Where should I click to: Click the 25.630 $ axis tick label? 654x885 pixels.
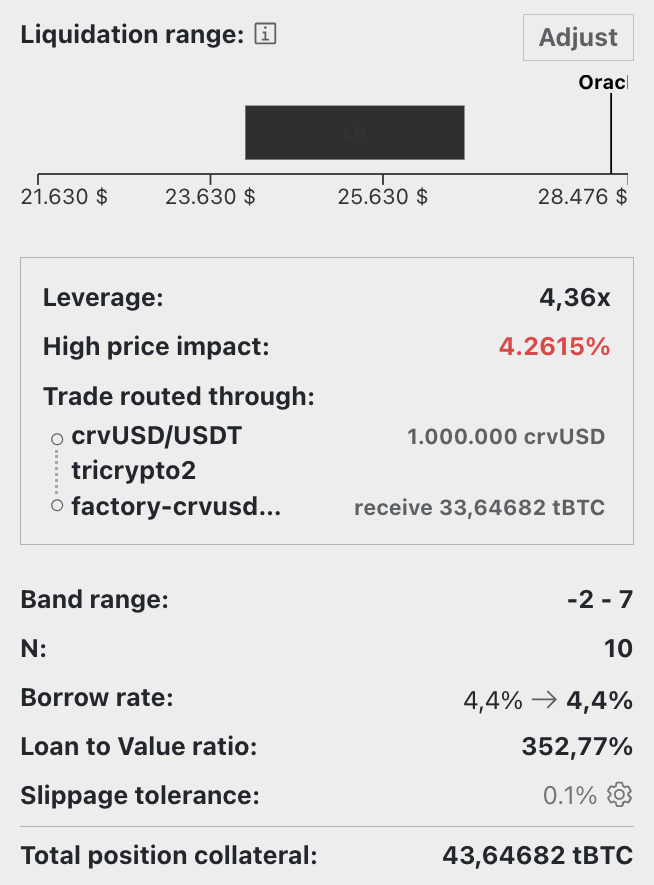[383, 197]
